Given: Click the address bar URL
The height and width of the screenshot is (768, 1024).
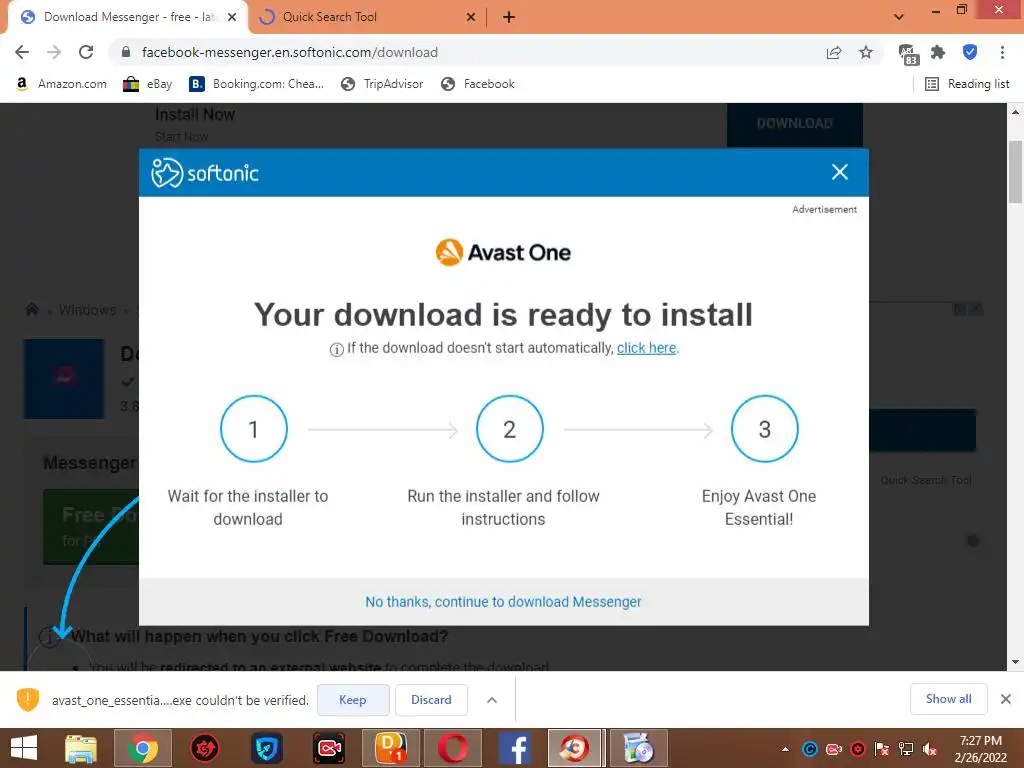Looking at the screenshot, I should 290,52.
